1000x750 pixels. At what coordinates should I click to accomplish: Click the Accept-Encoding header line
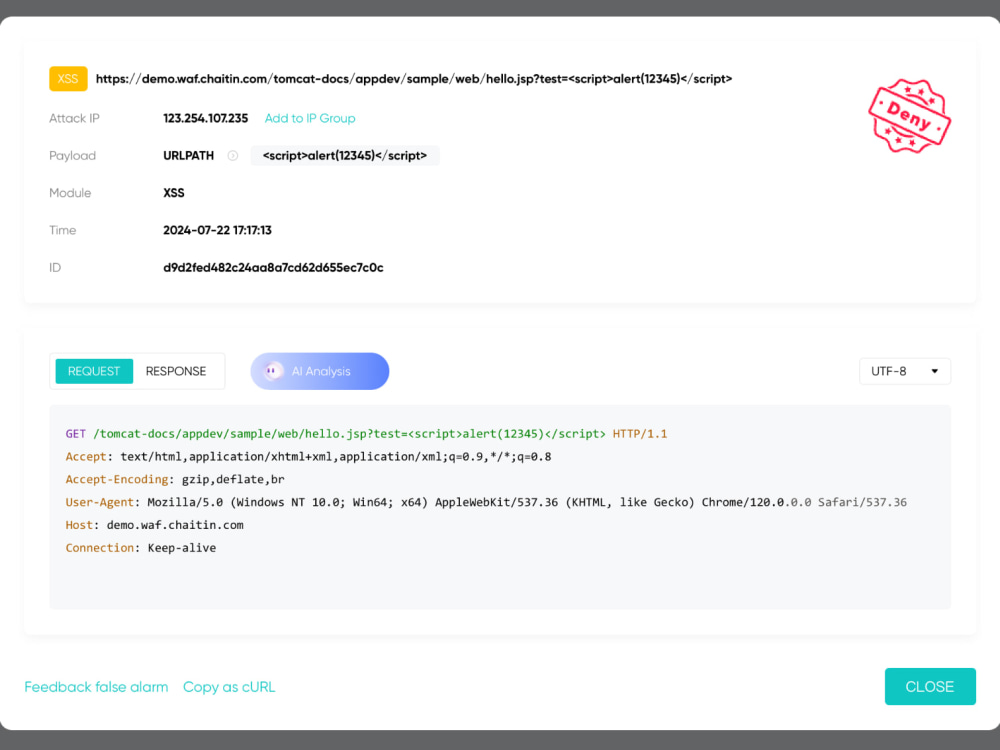click(x=175, y=480)
